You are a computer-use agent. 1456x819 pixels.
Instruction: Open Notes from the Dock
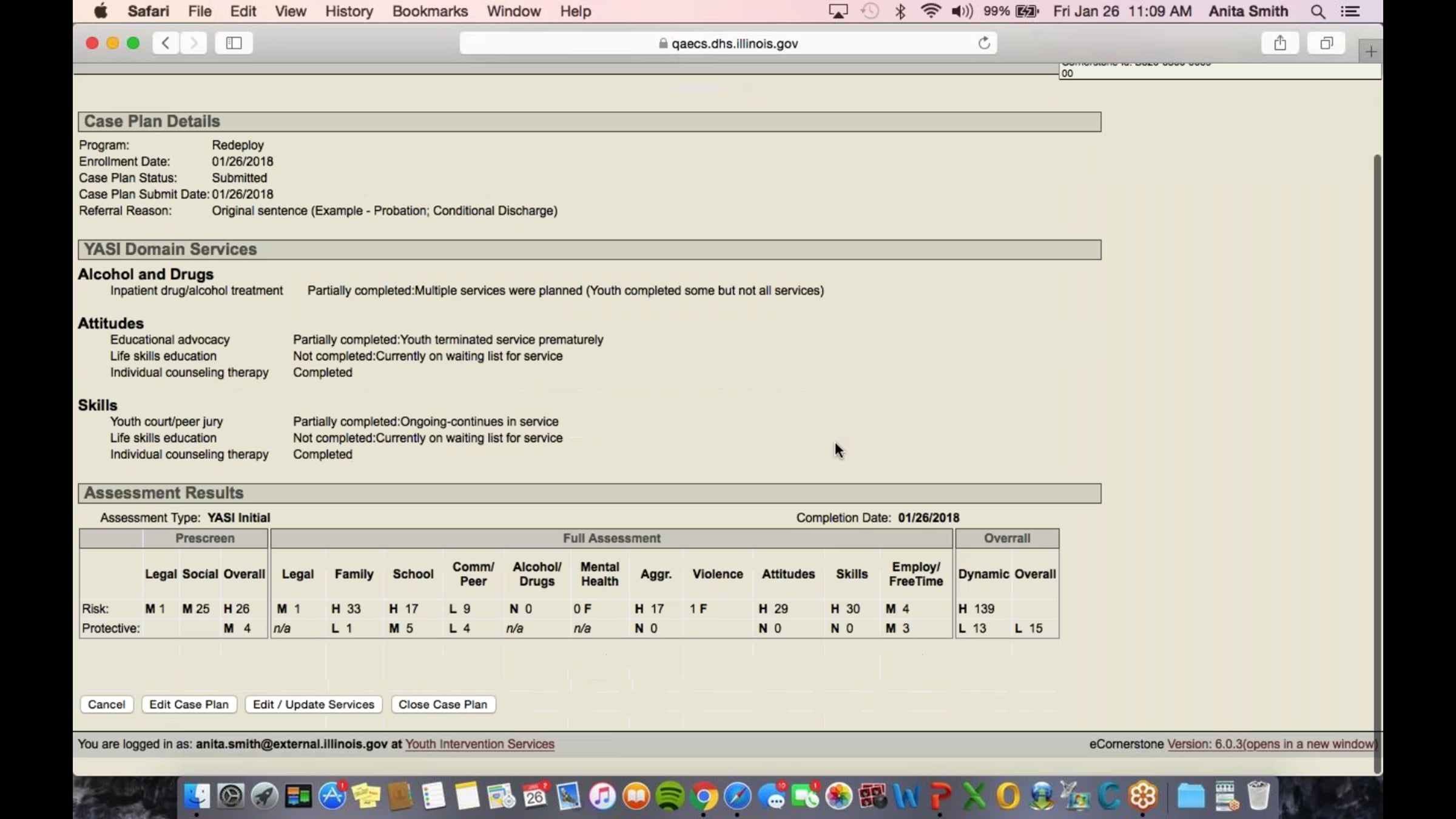click(468, 796)
